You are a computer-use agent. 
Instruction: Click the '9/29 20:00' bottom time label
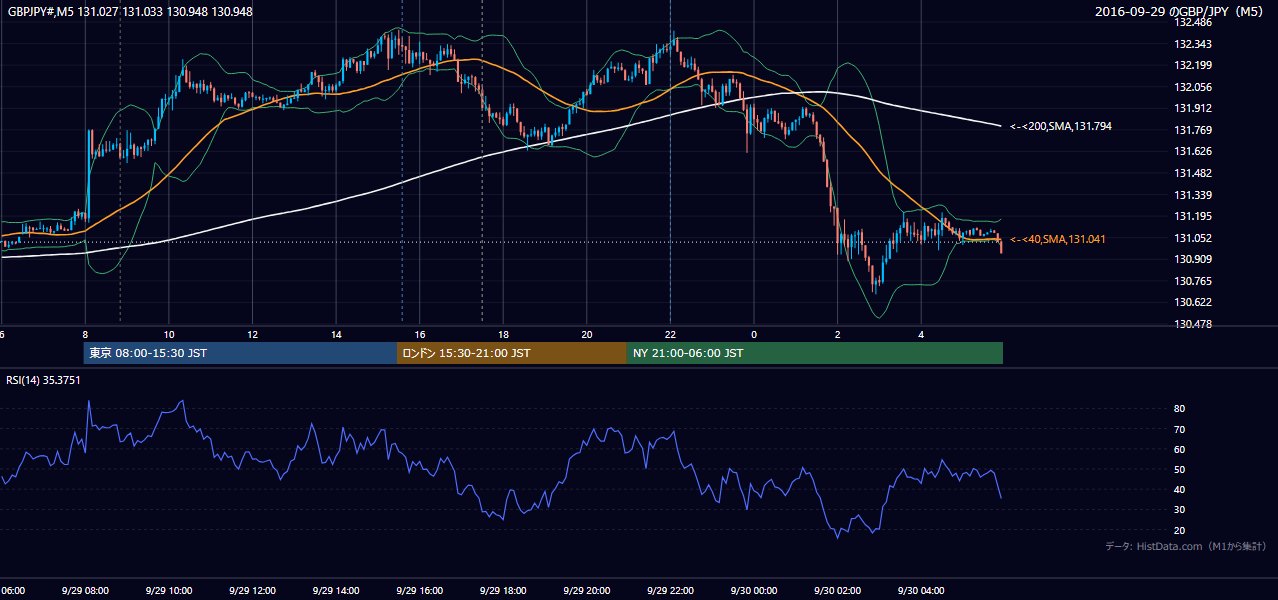coord(586,590)
